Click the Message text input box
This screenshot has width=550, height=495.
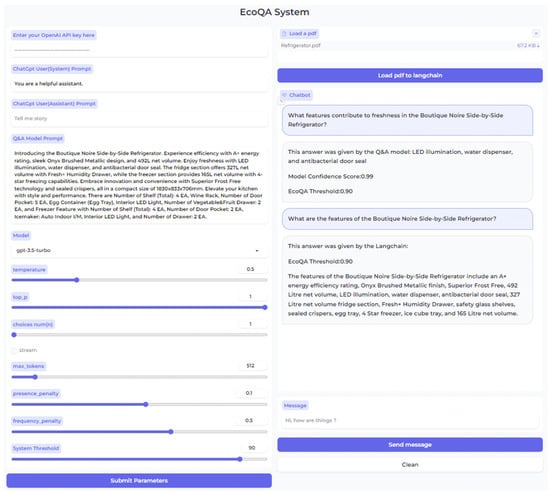pos(410,420)
